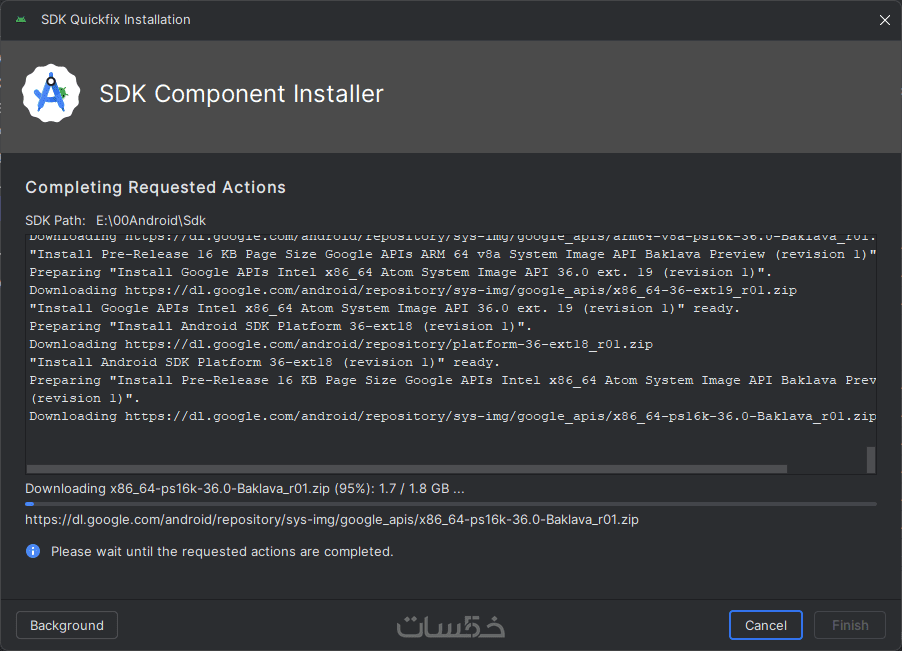Cancel the SDK component installation
This screenshot has width=902, height=651.
click(x=765, y=625)
